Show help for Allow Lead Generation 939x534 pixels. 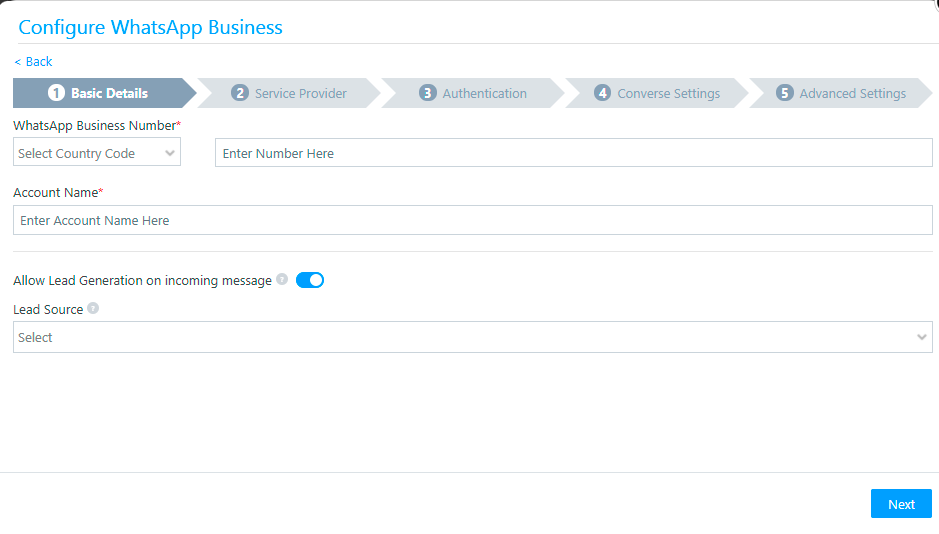tap(282, 280)
